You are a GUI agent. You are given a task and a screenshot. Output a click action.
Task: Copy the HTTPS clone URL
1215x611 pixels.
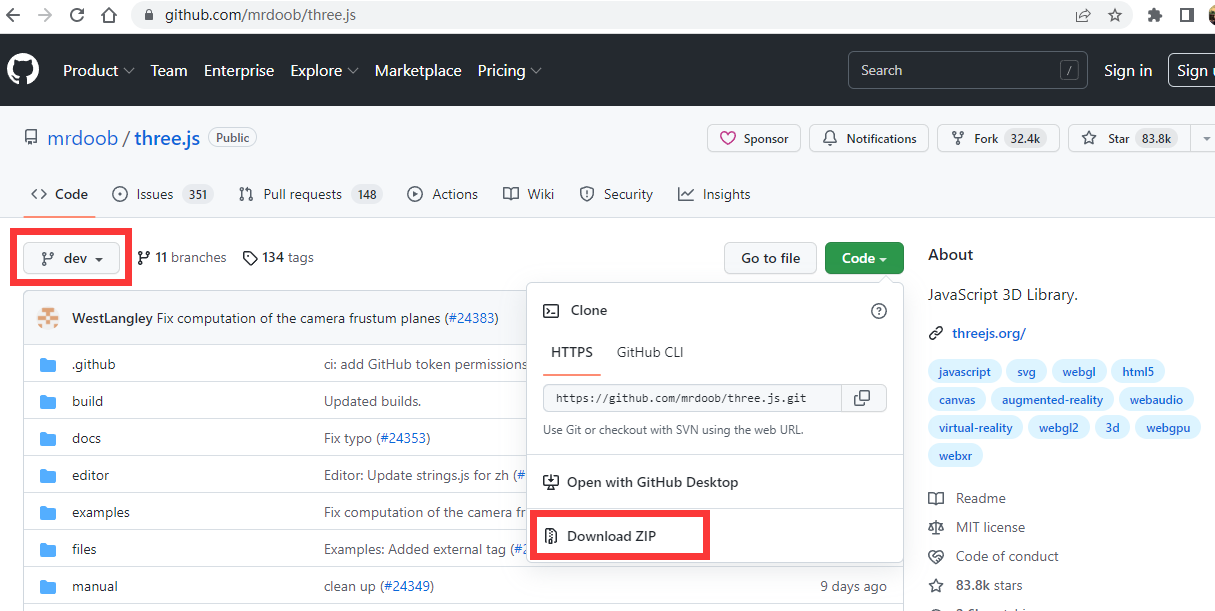tap(861, 398)
